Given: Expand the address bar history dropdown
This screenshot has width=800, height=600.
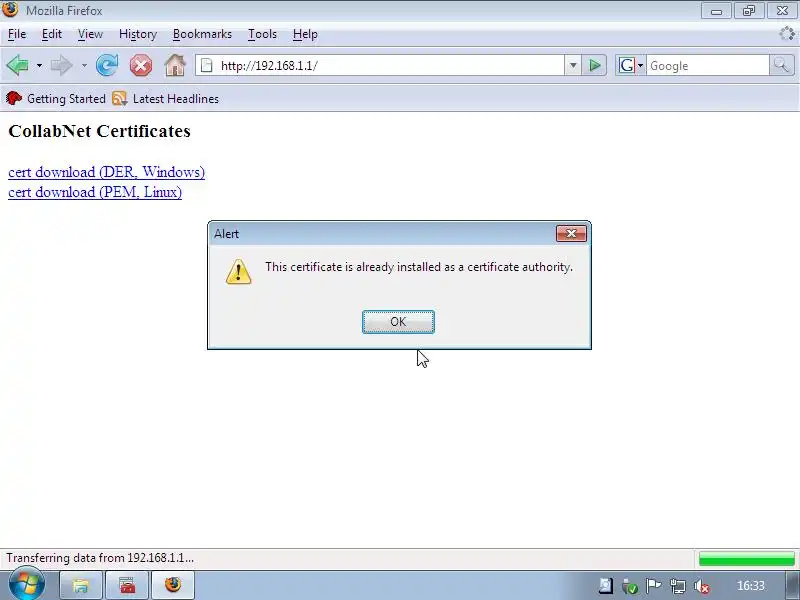Looking at the screenshot, I should pyautogui.click(x=573, y=65).
